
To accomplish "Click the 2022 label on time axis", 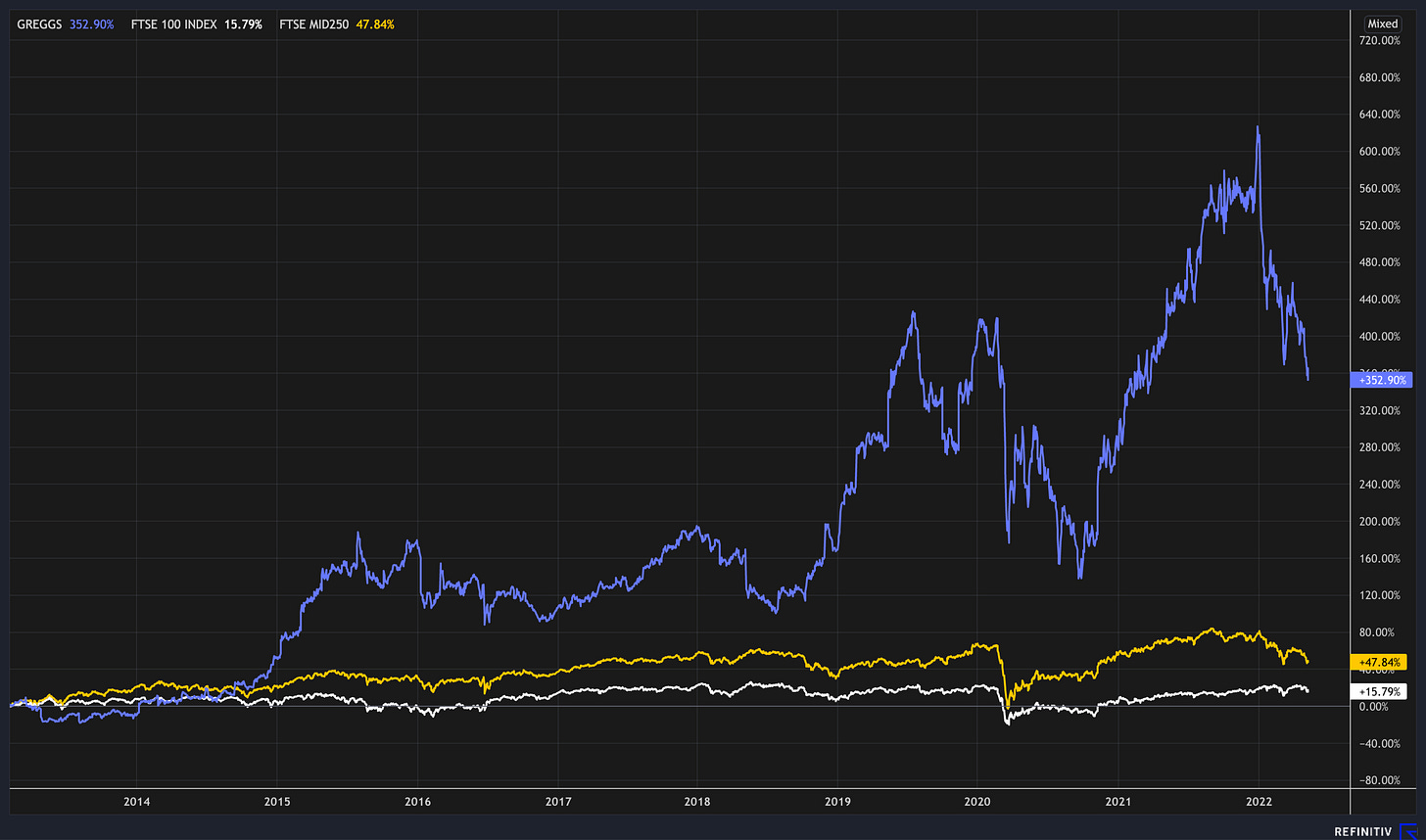I will [x=1259, y=800].
